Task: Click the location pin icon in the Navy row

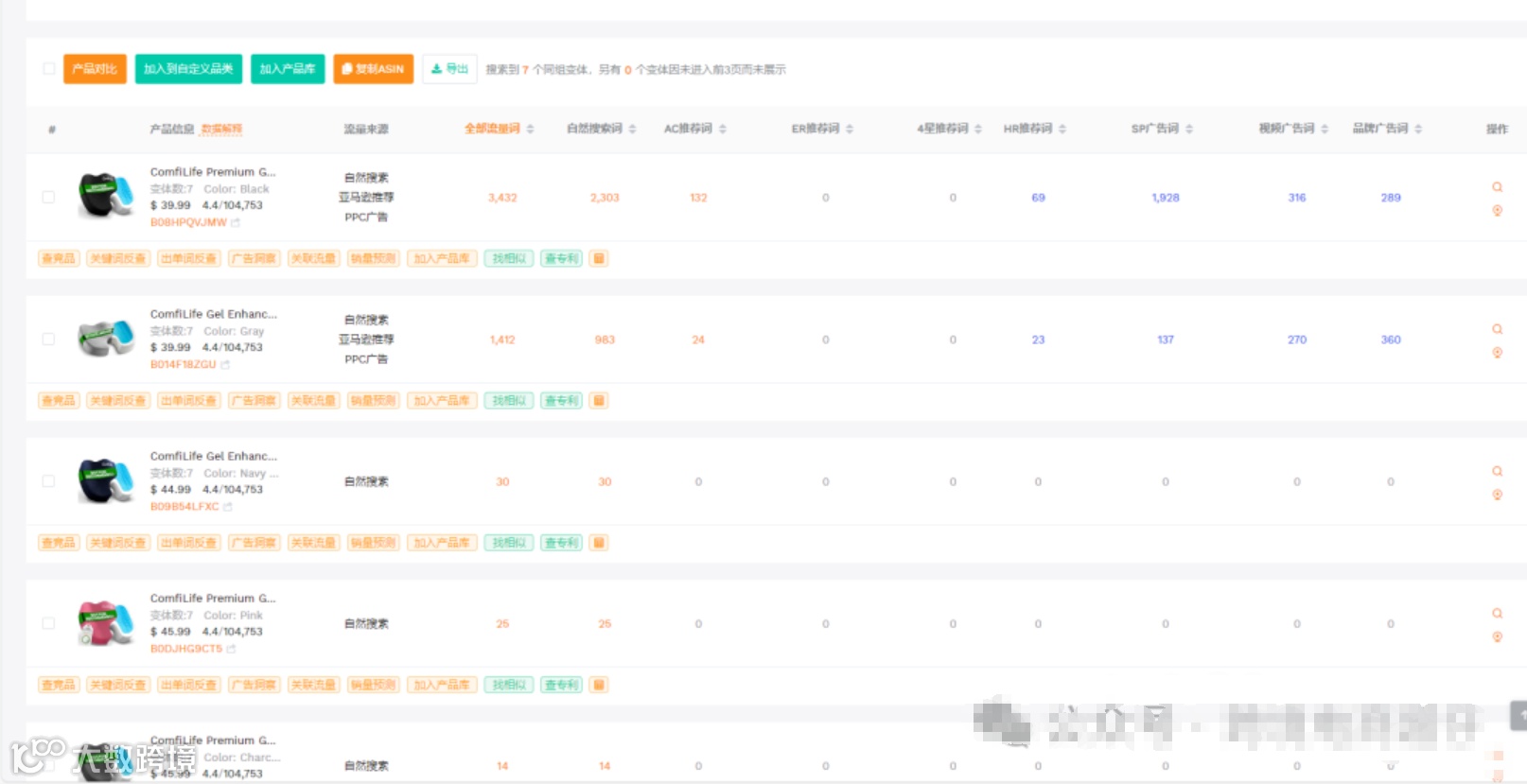Action: click(x=1497, y=495)
